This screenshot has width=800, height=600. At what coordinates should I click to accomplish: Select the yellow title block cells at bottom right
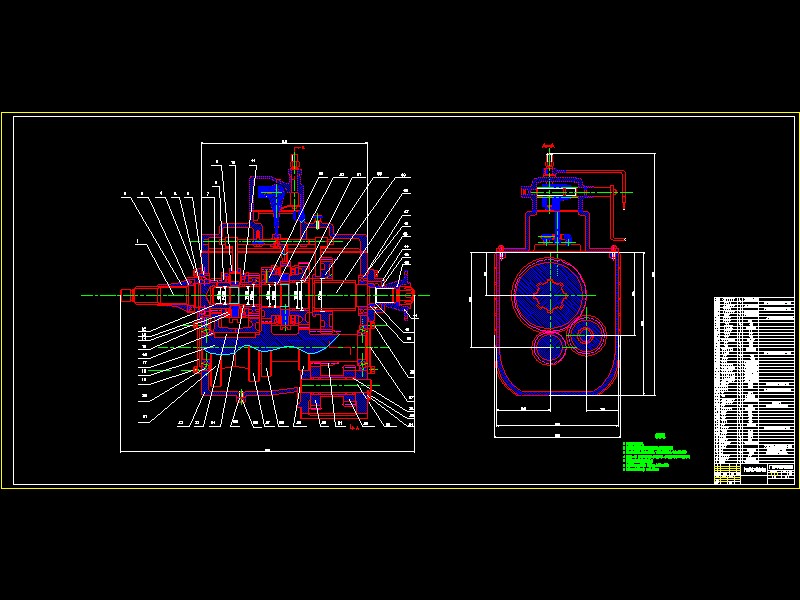click(727, 474)
